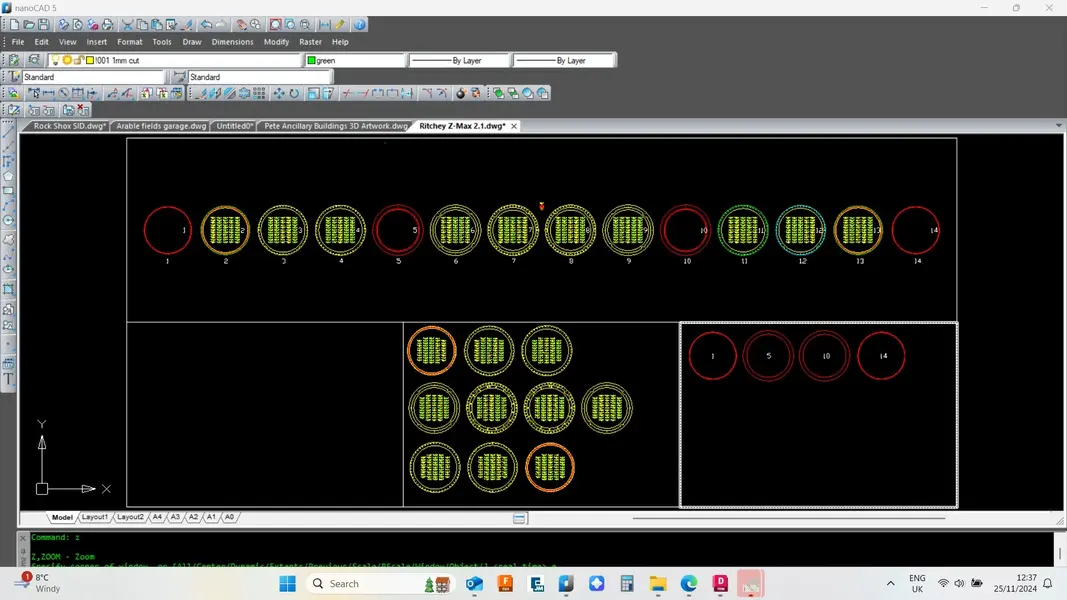Open the text style Standard dropdown
Viewport: 1067px width, 600px height.
(93, 77)
